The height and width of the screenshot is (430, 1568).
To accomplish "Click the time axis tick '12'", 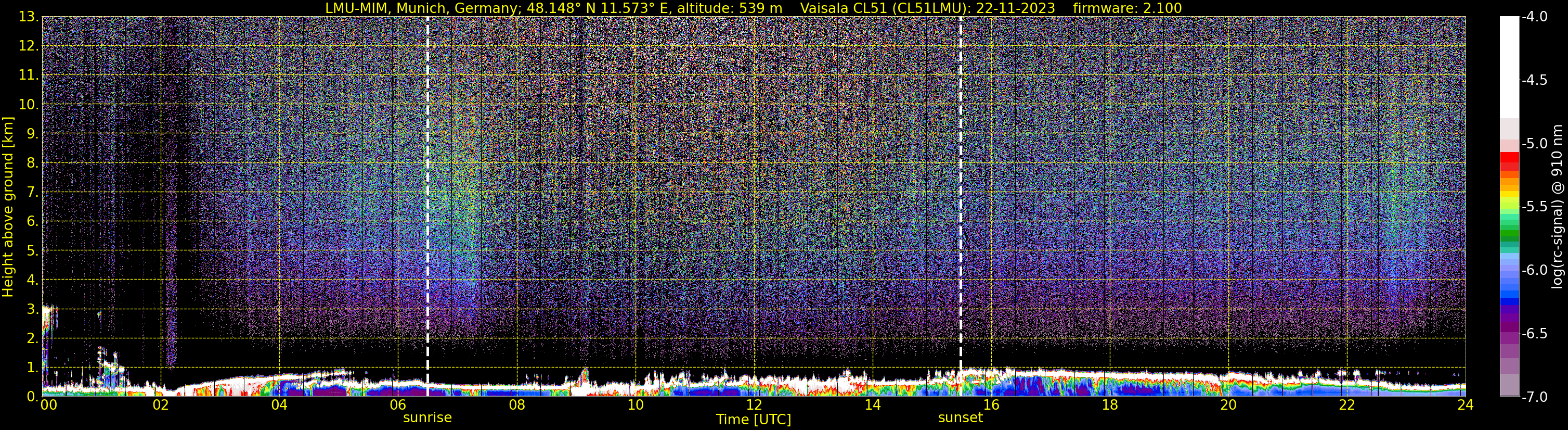I will pyautogui.click(x=754, y=405).
